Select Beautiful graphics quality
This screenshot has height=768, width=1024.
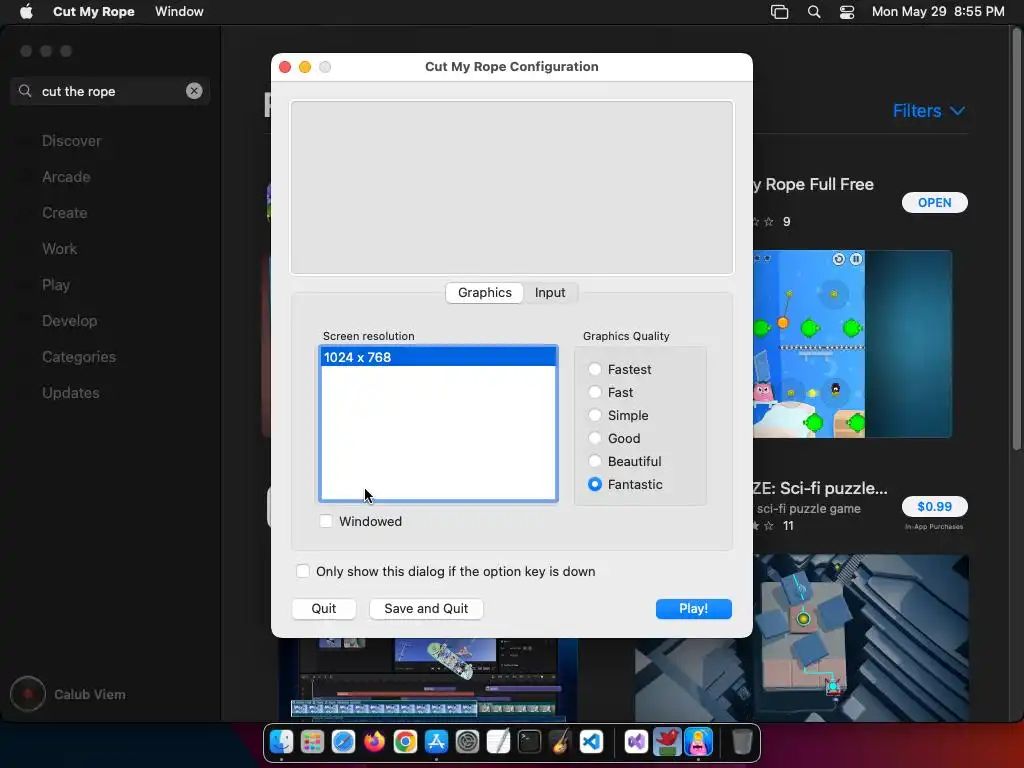pos(594,461)
